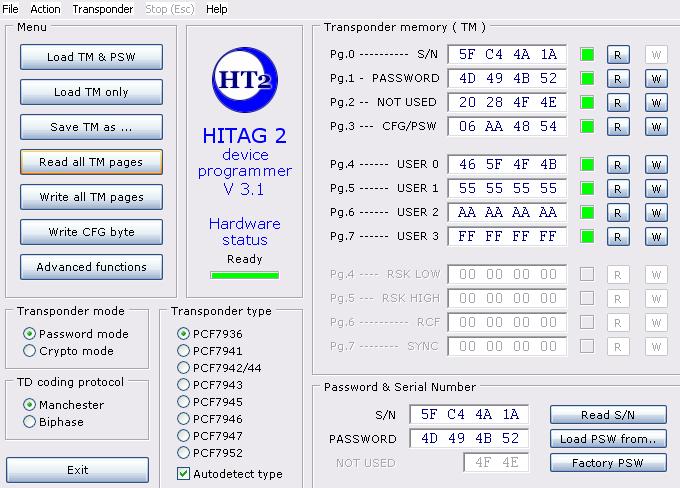The width and height of the screenshot is (680, 488).
Task: Write Pg.5 USER 1 page with W button
Action: [656, 189]
